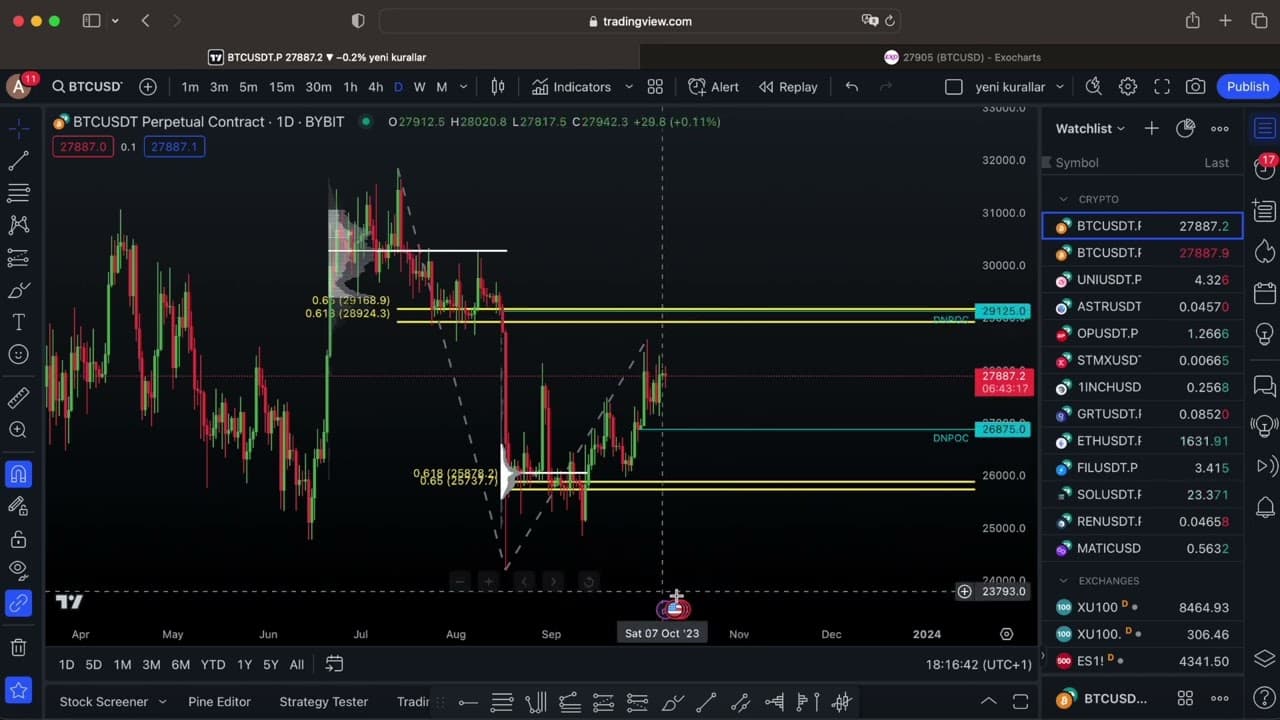This screenshot has height=720, width=1280.
Task: Open the watchlist advanced view pie icon
Action: [1186, 128]
